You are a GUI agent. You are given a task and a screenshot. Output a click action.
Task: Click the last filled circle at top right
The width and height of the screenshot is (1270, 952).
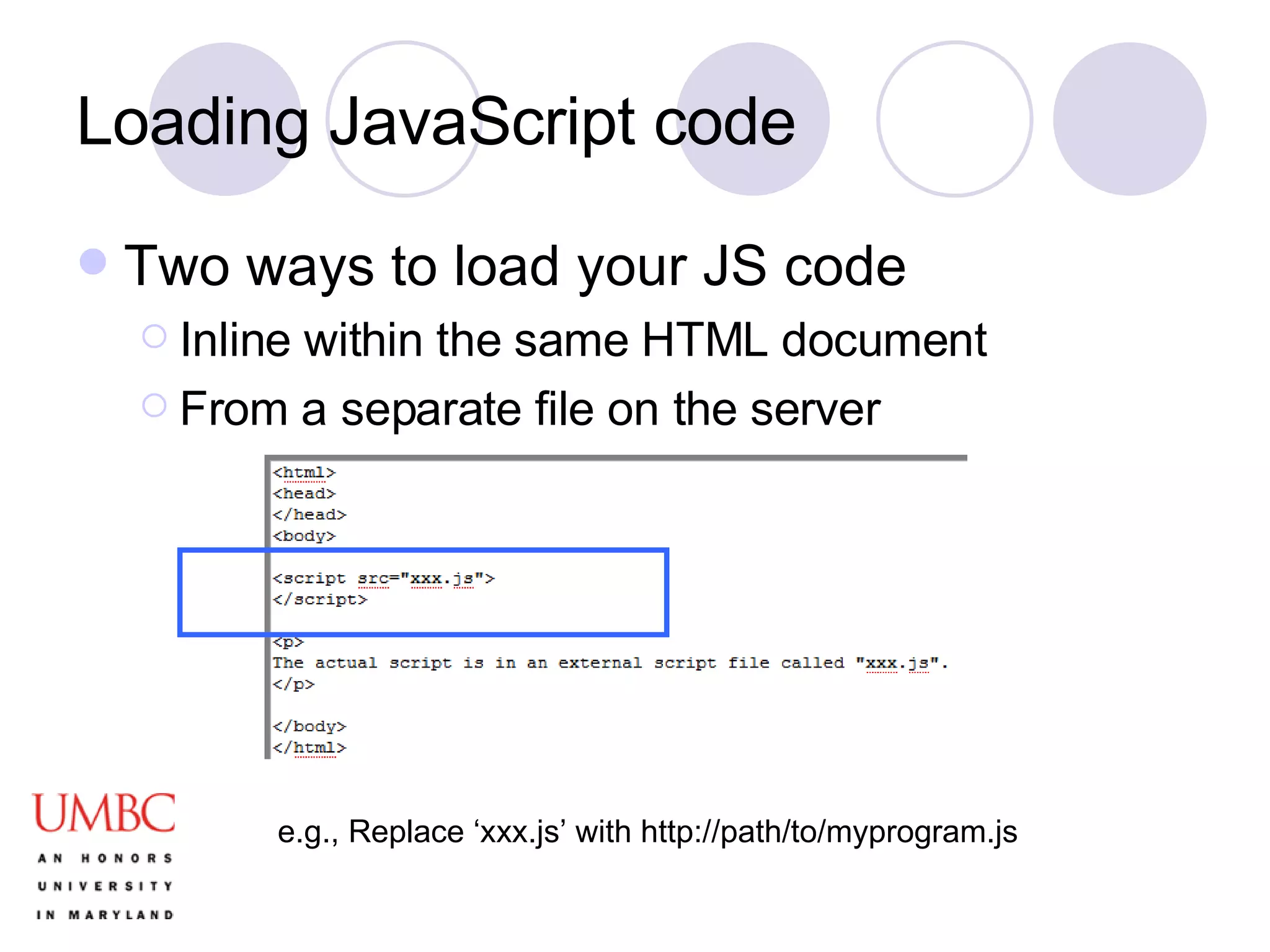[1129, 119]
